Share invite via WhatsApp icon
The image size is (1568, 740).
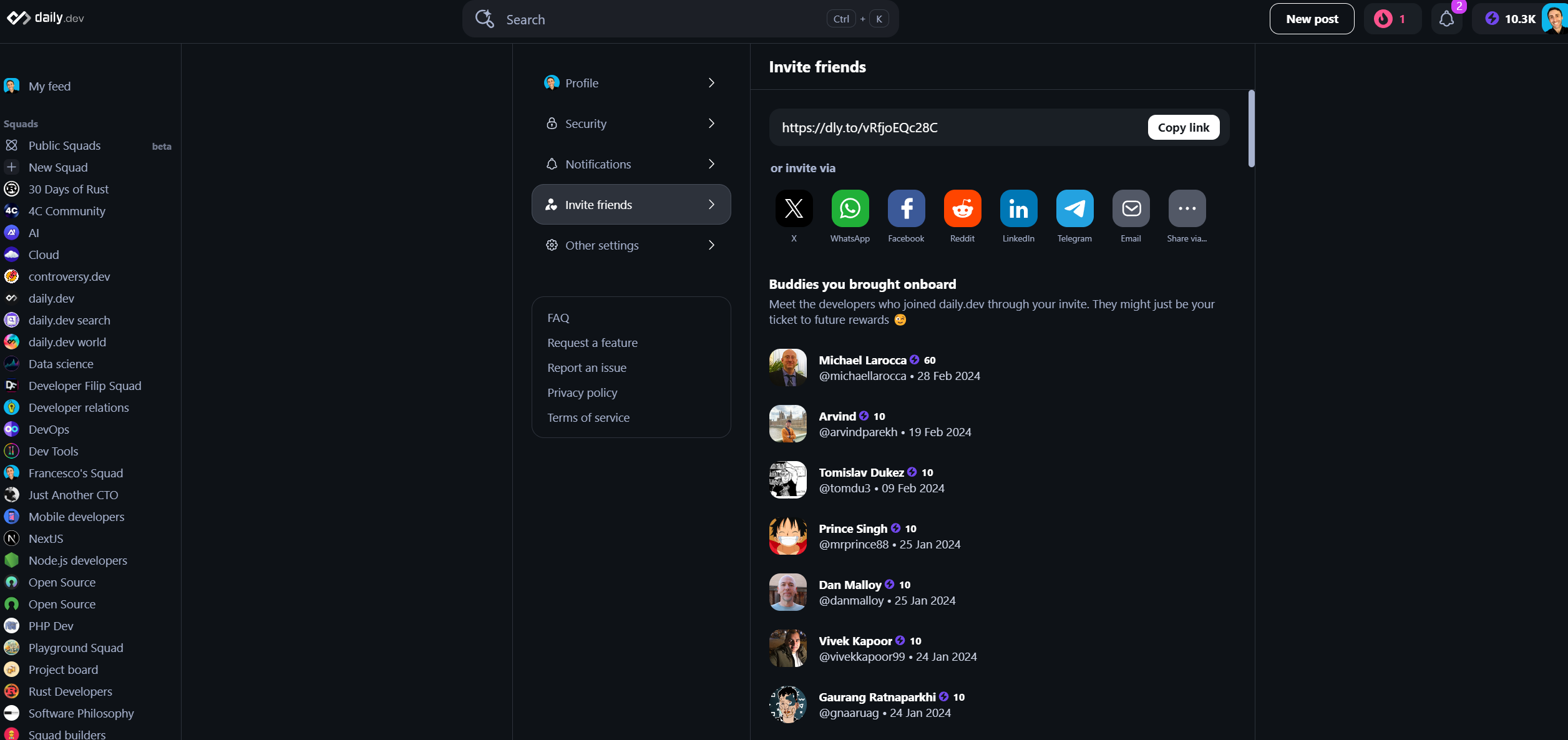(850, 208)
